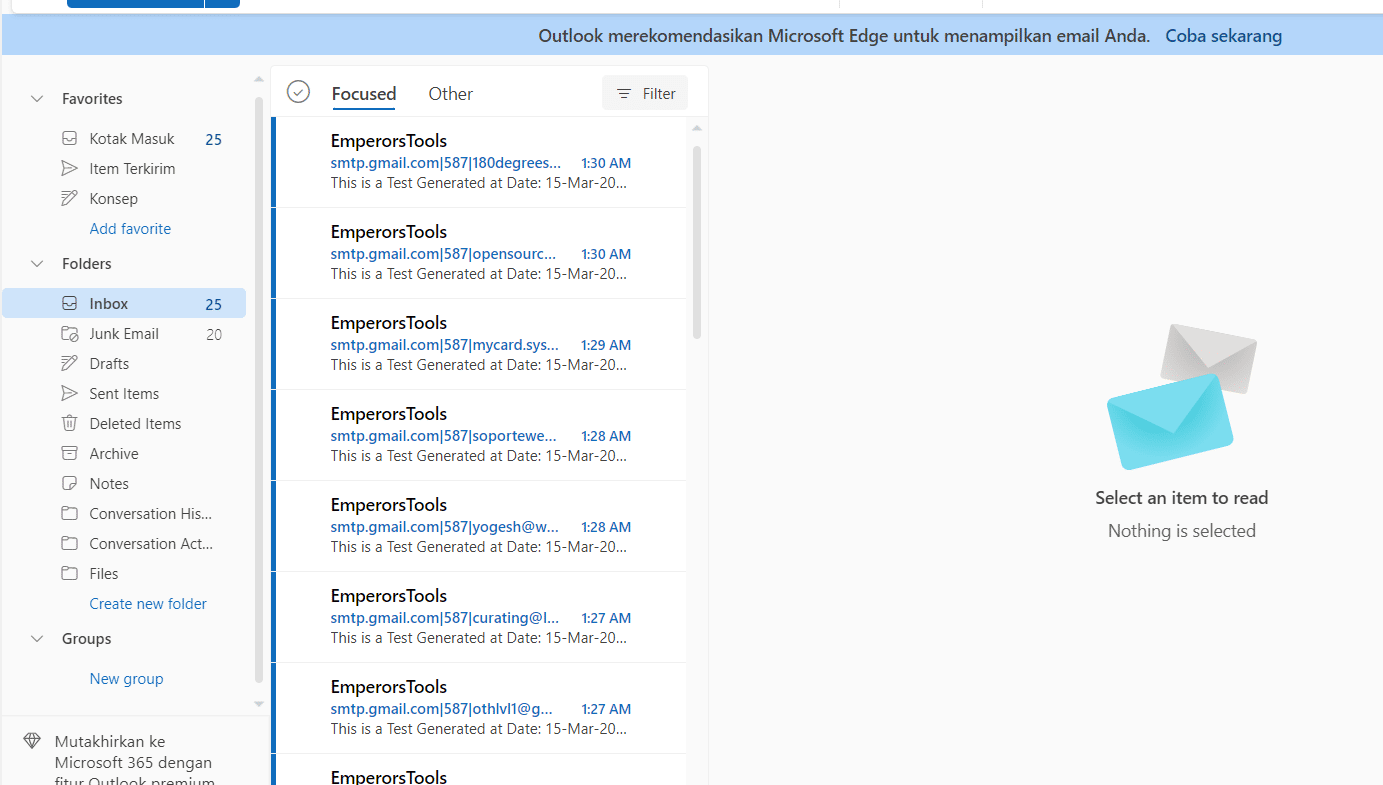Open the Junk Email folder icon
The image size is (1383, 785).
point(69,334)
